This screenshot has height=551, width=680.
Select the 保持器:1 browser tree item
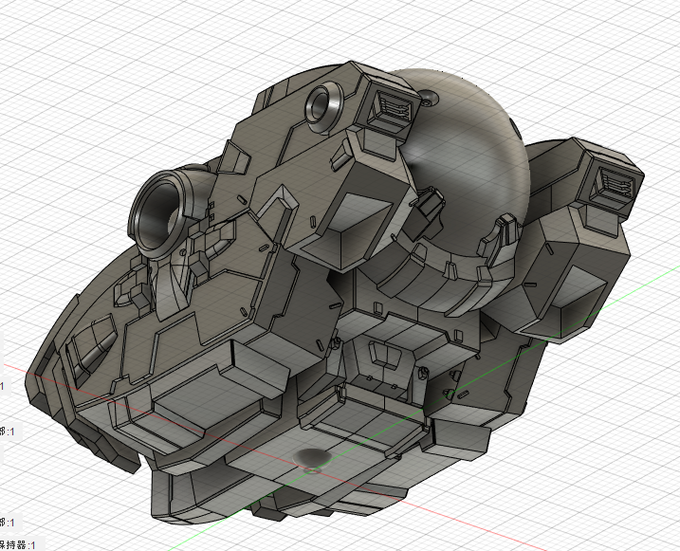click(18, 544)
